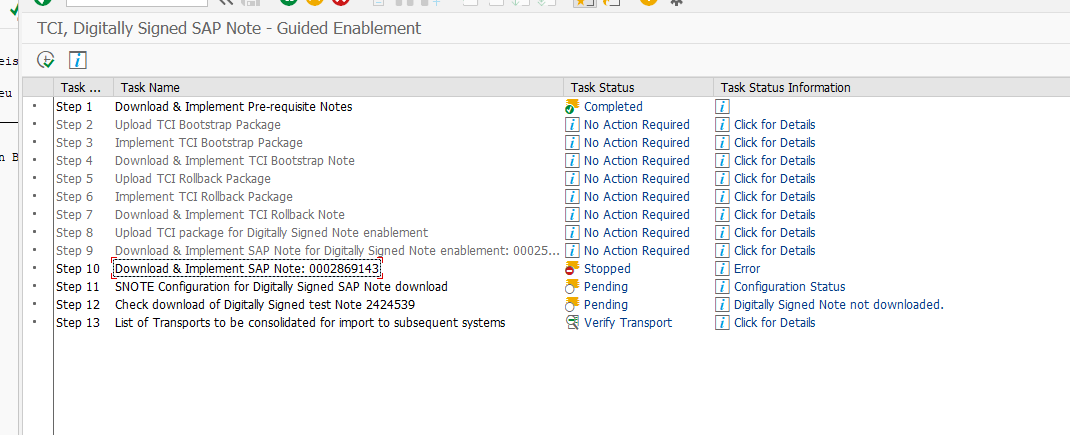Open the Configuration Status link for Step 11
Image resolution: width=1070 pixels, height=435 pixels.
[x=789, y=287]
